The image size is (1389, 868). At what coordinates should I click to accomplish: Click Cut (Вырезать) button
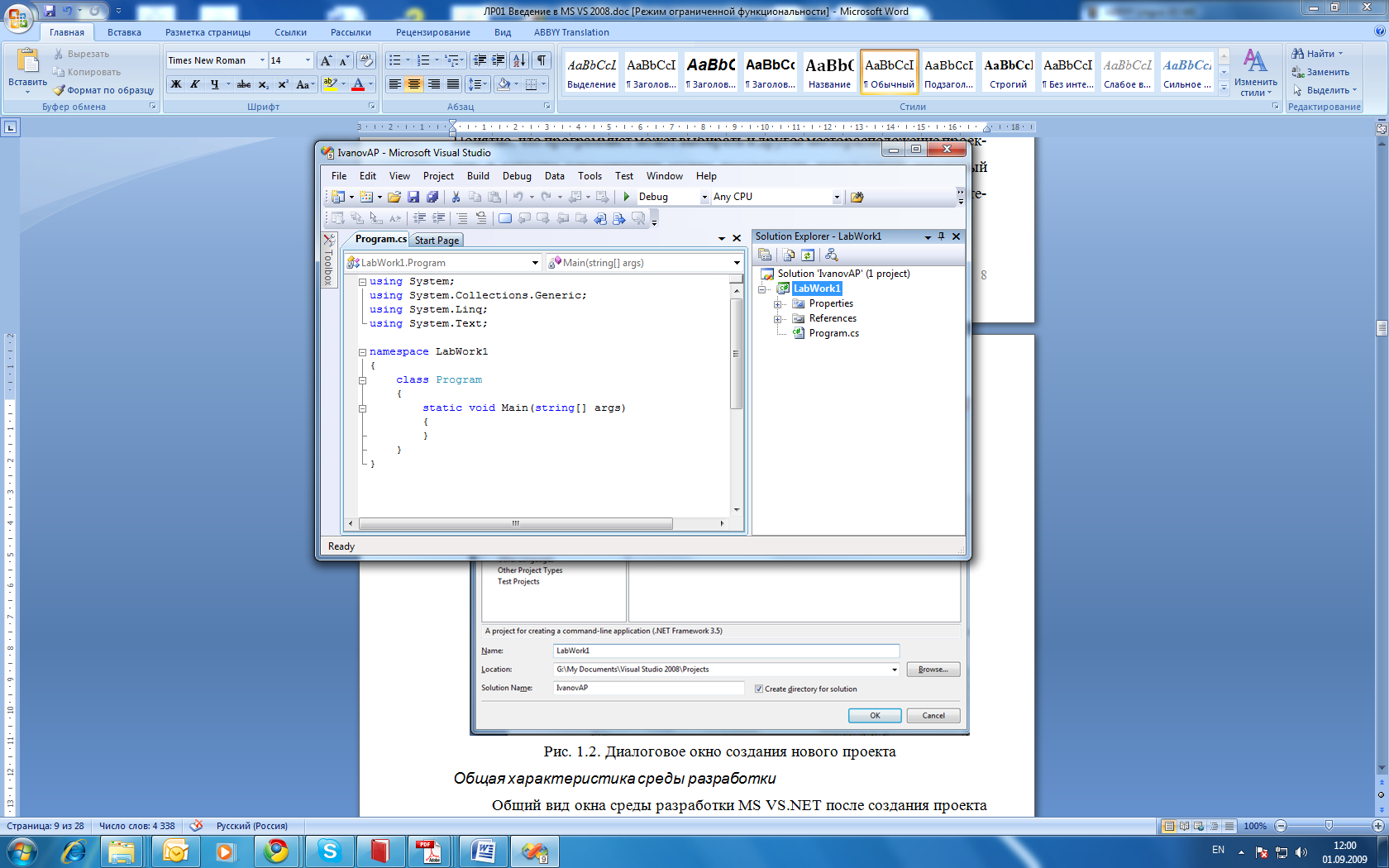point(81,54)
